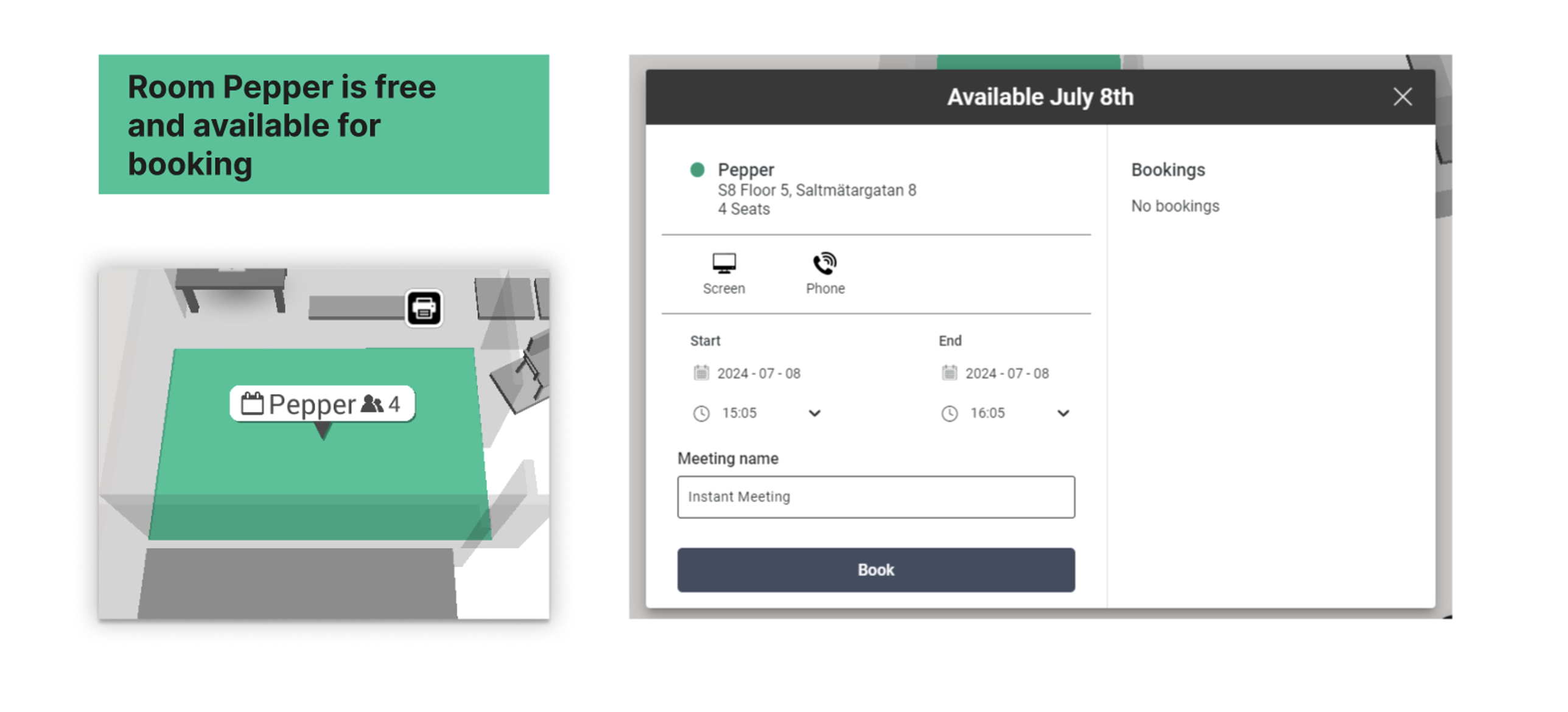Click the printer icon on the floor map
The image size is (1568, 712).
click(424, 308)
